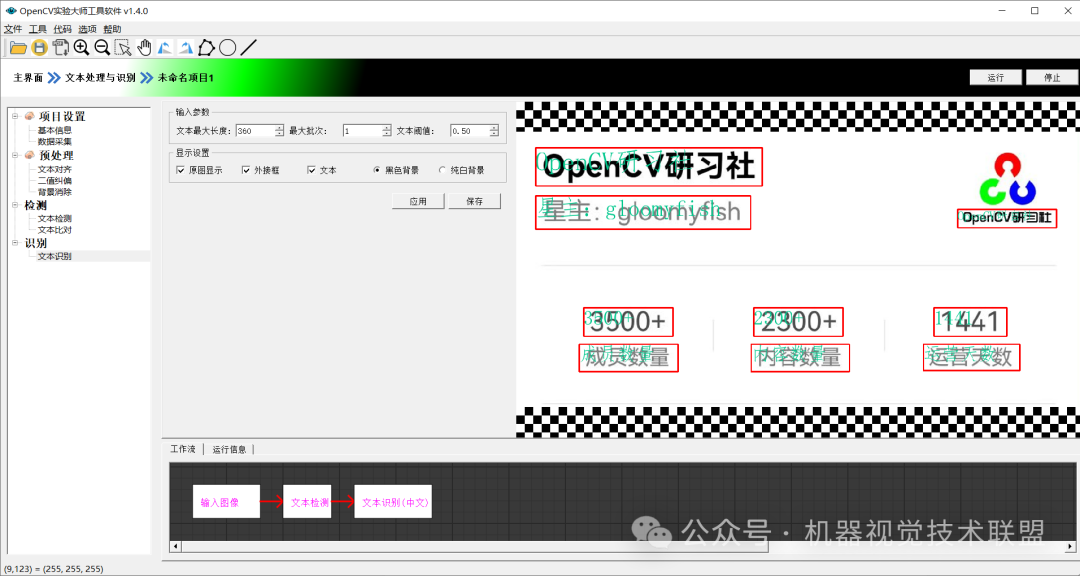The image size is (1080, 576).
Task: Select 文本检测 in the project tree
Action: pos(54,218)
